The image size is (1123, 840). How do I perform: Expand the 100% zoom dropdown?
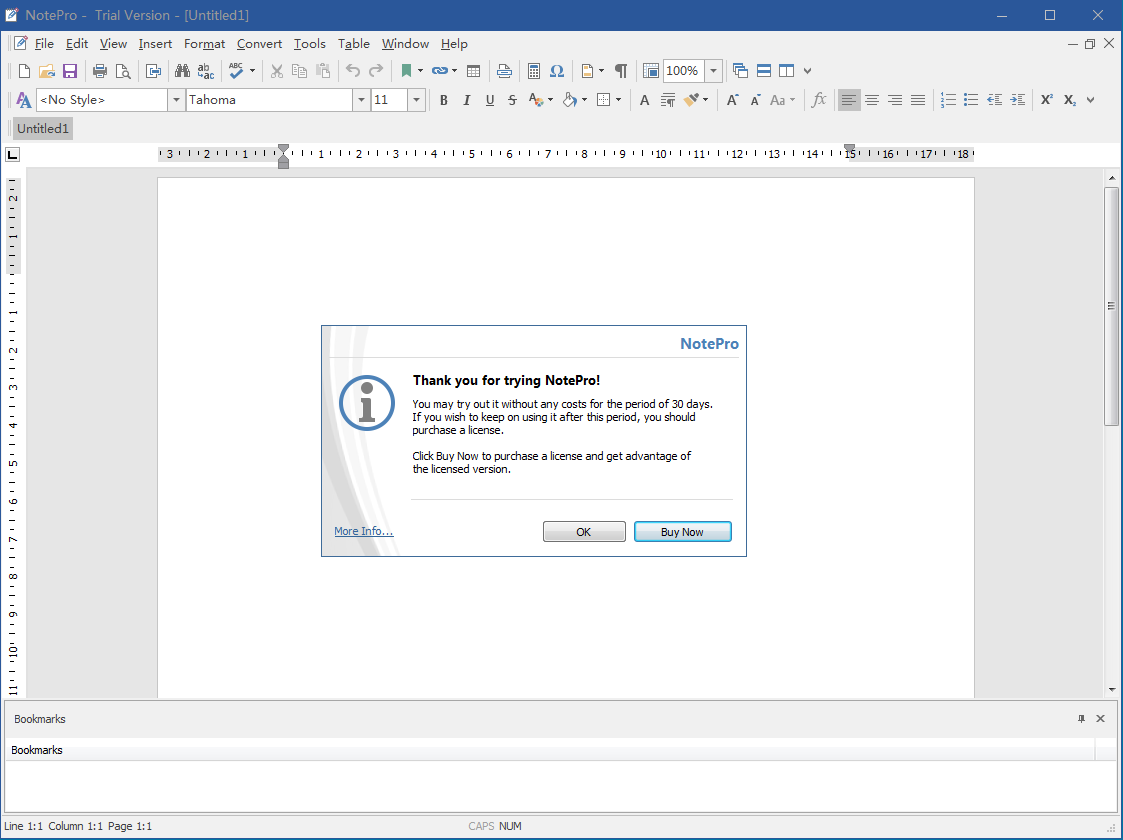(713, 71)
